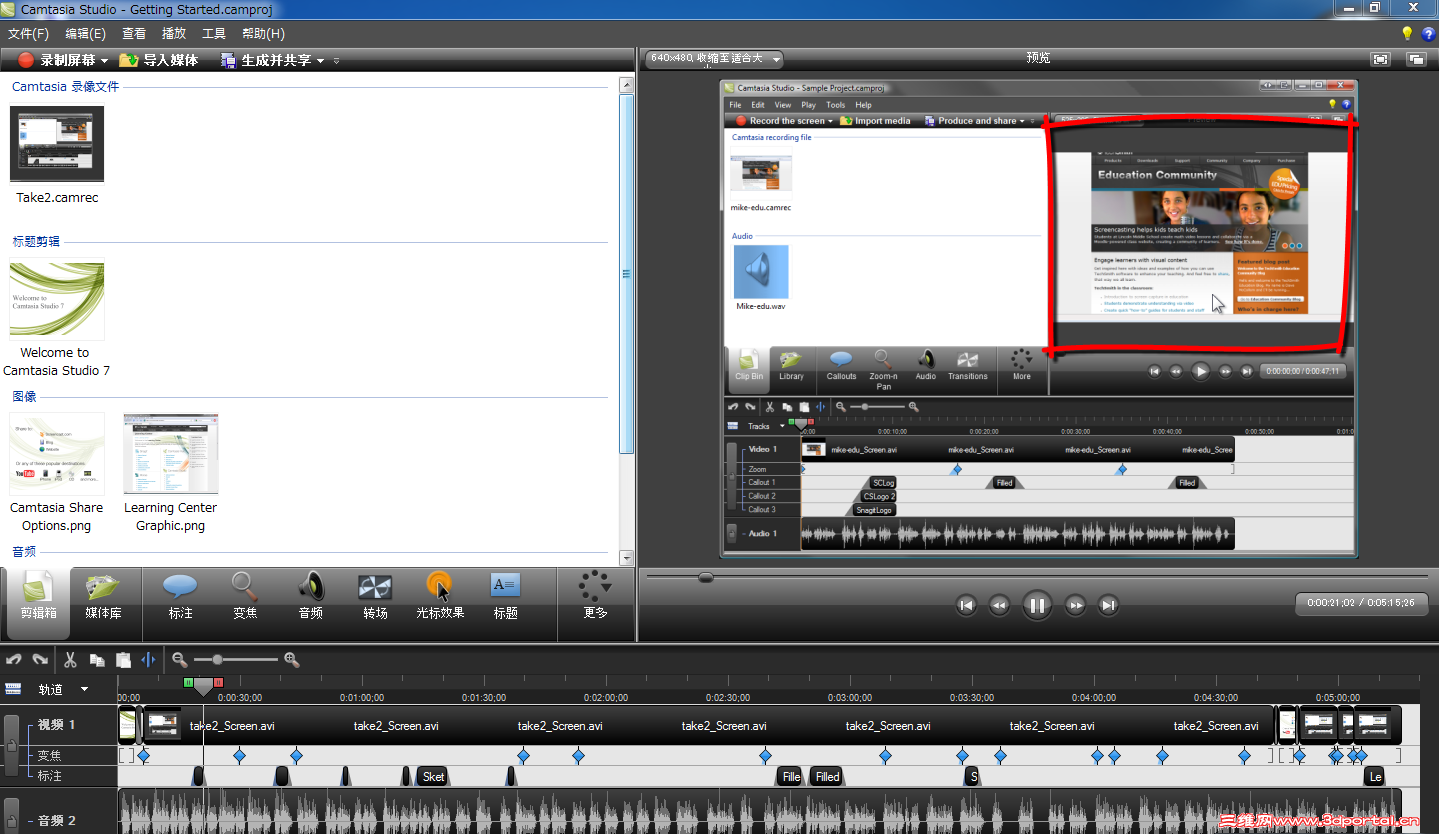Open the 帮助(H) menu

(x=263, y=34)
